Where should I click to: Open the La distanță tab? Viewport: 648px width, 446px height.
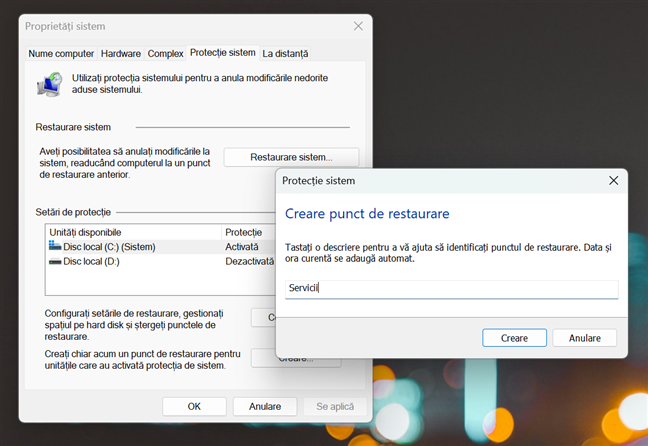tap(285, 53)
